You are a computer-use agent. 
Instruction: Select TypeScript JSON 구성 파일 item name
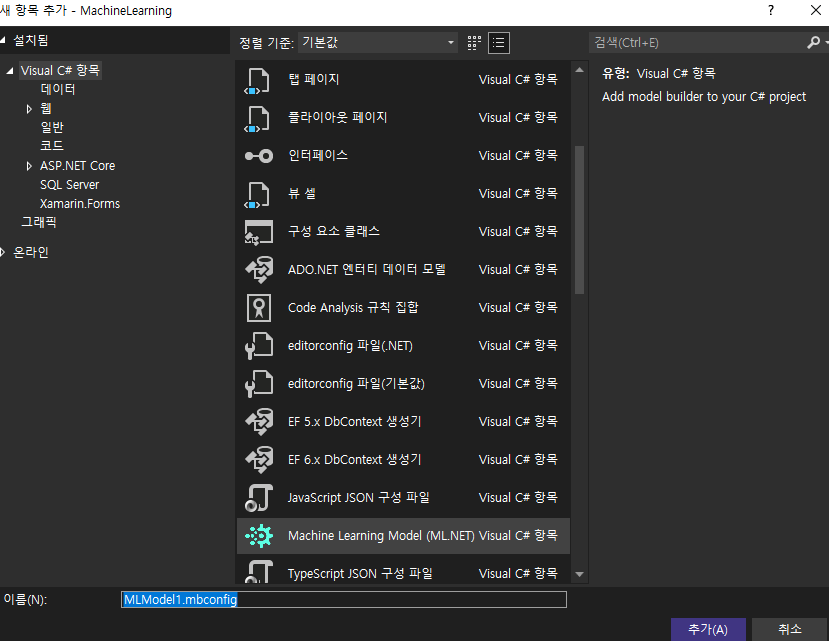pyautogui.click(x=360, y=574)
